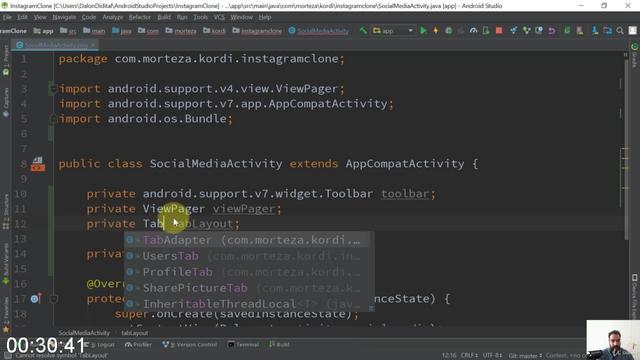The width and height of the screenshot is (640, 360).
Task: Open the Build menu
Action: pyautogui.click(x=164, y=17)
